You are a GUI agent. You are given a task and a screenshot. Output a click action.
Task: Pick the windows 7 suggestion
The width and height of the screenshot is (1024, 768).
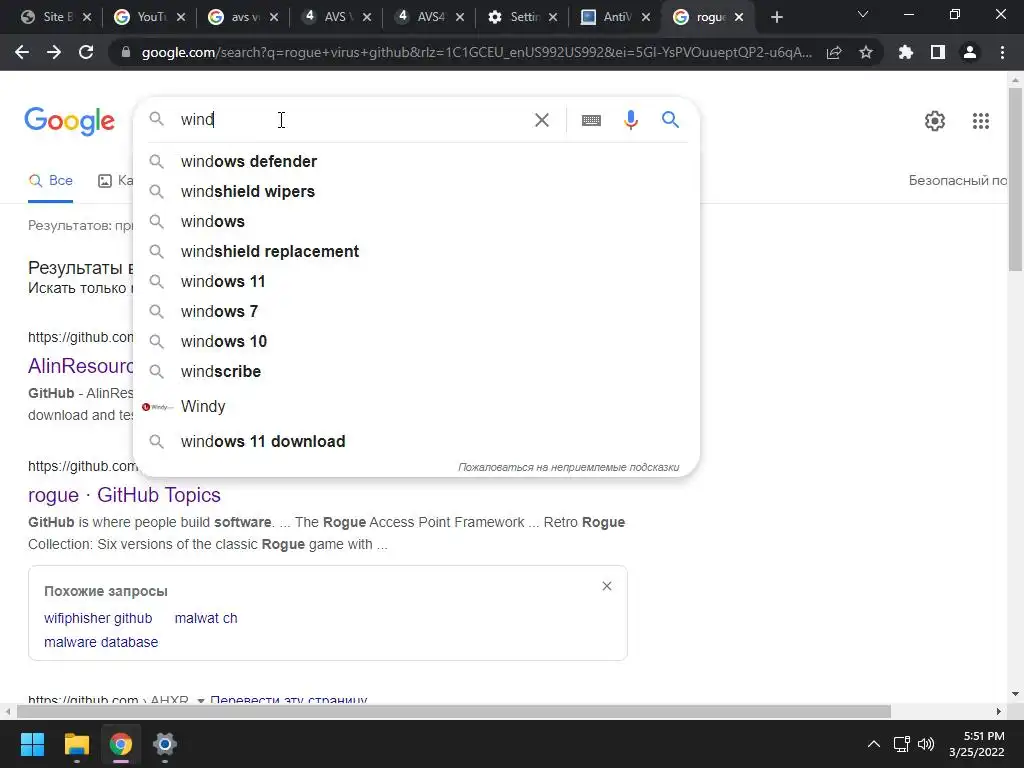click(x=416, y=312)
